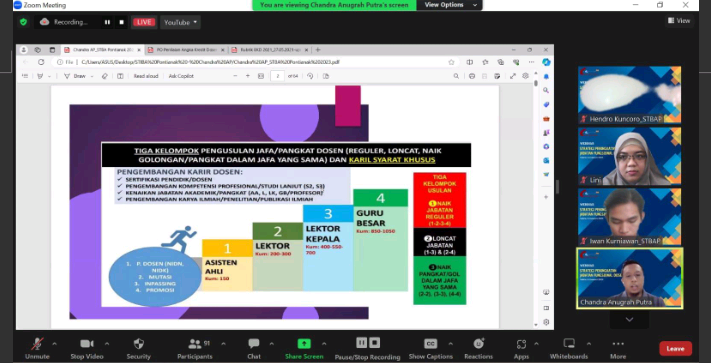Expand arrow next to Whiteboards
The height and width of the screenshot is (363, 711).
(x=589, y=344)
